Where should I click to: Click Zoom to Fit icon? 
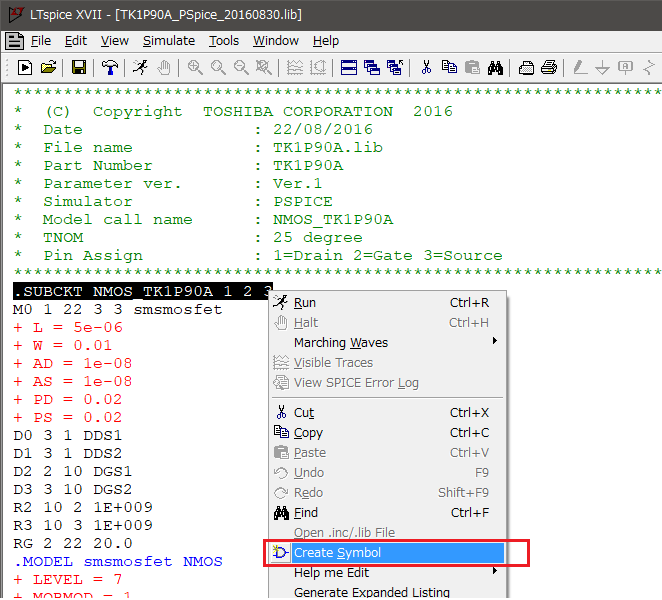coord(264,68)
